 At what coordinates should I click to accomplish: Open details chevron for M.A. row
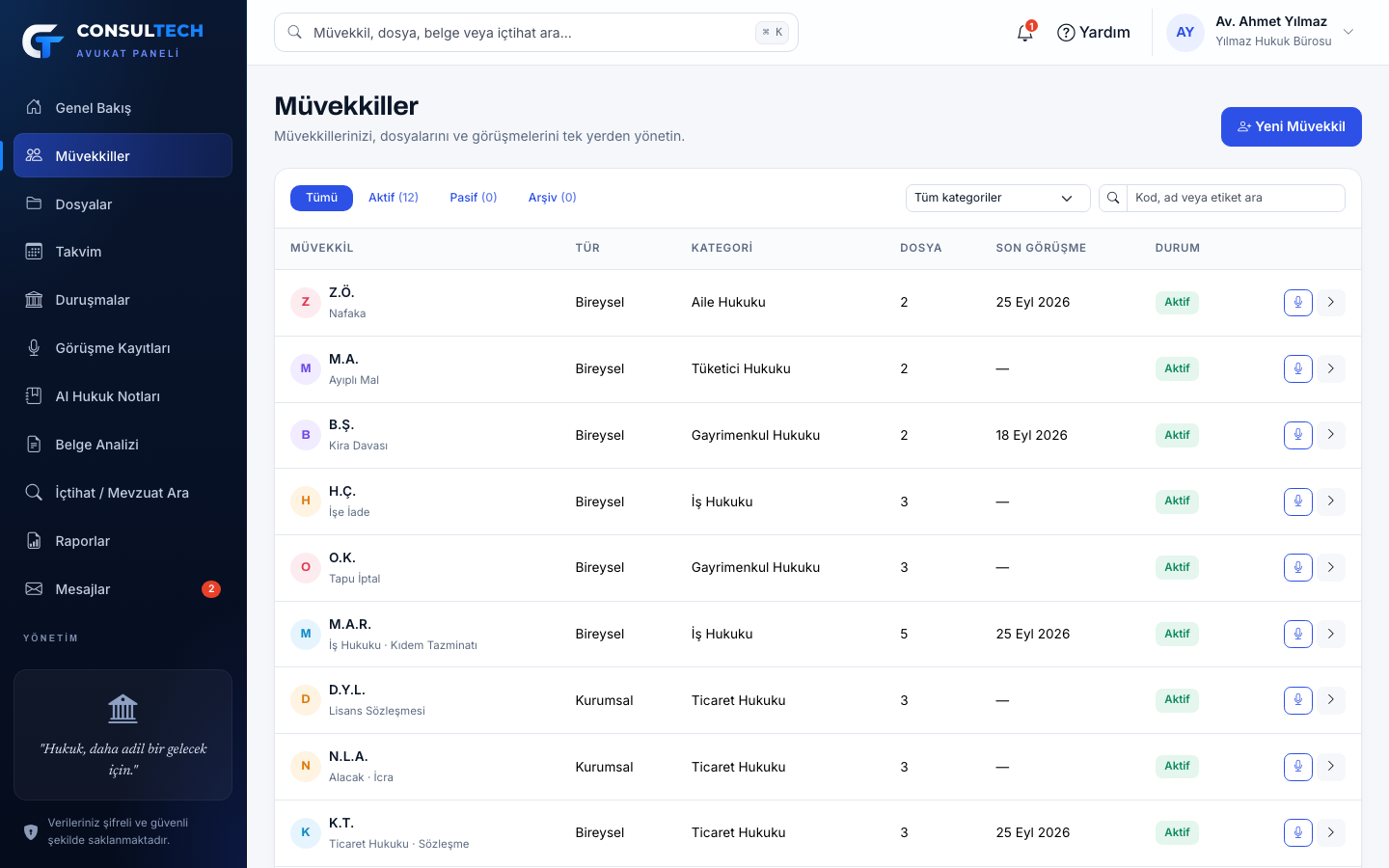(1331, 368)
